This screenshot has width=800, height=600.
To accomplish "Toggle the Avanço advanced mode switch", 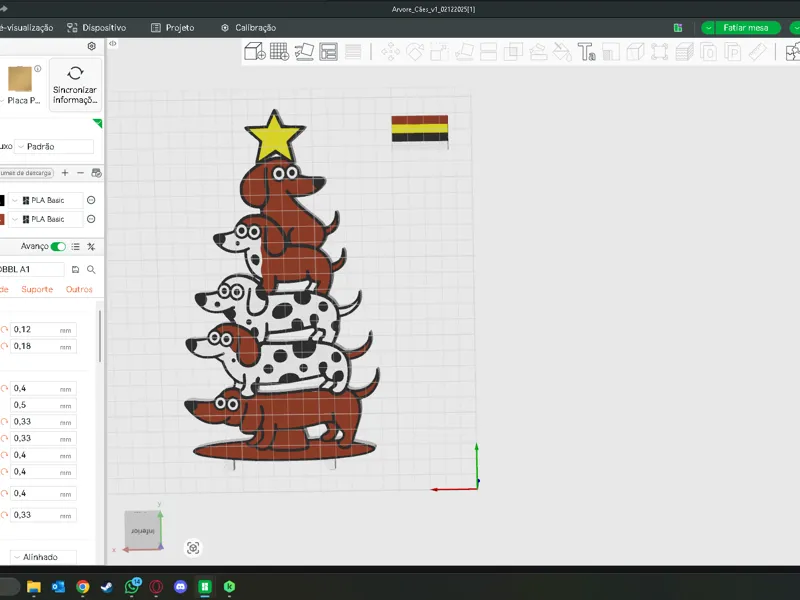I will pyautogui.click(x=58, y=246).
